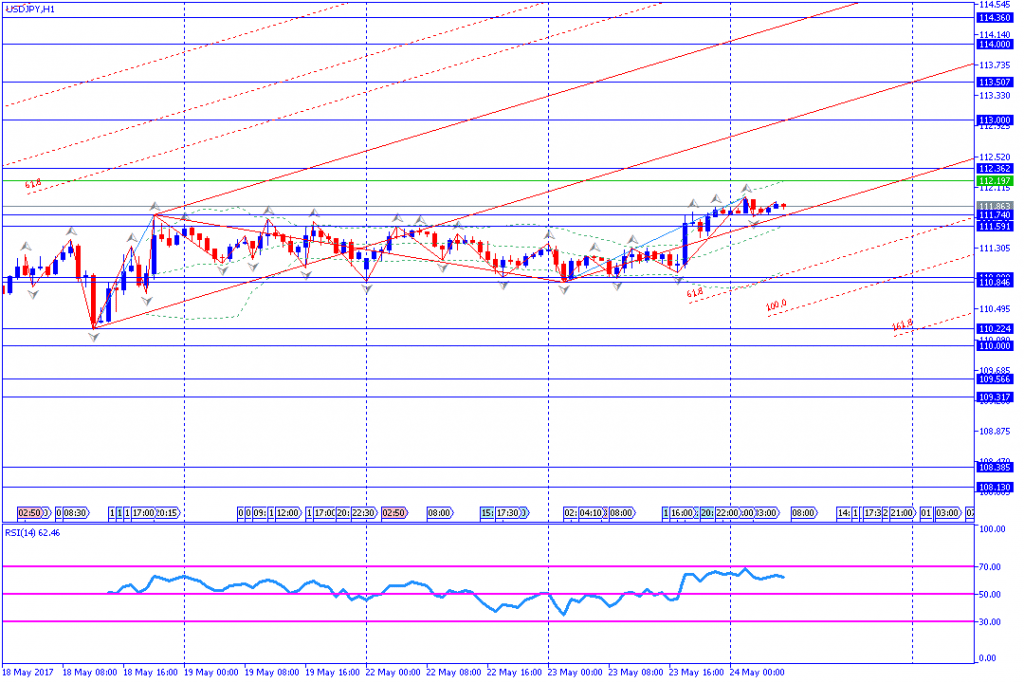Click the gray 111.863 current price label
The height and width of the screenshot is (683, 1024).
point(995,206)
